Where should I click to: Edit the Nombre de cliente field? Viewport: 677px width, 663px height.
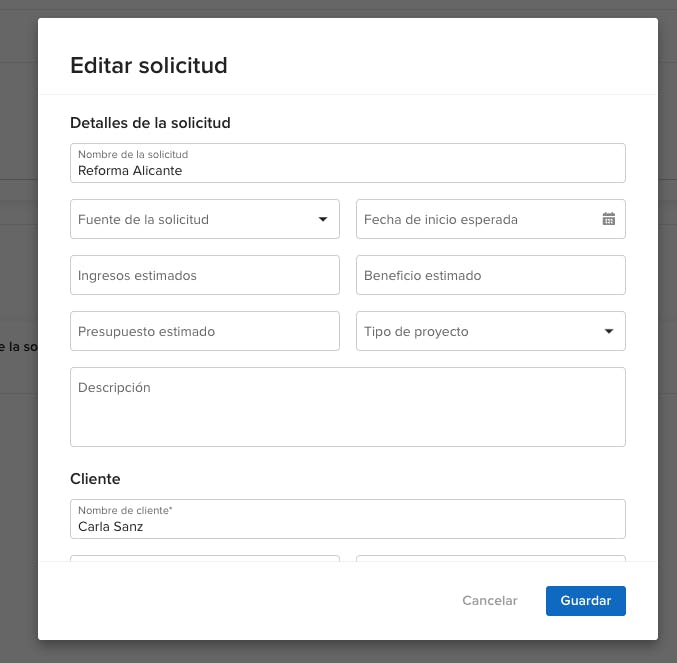click(347, 525)
